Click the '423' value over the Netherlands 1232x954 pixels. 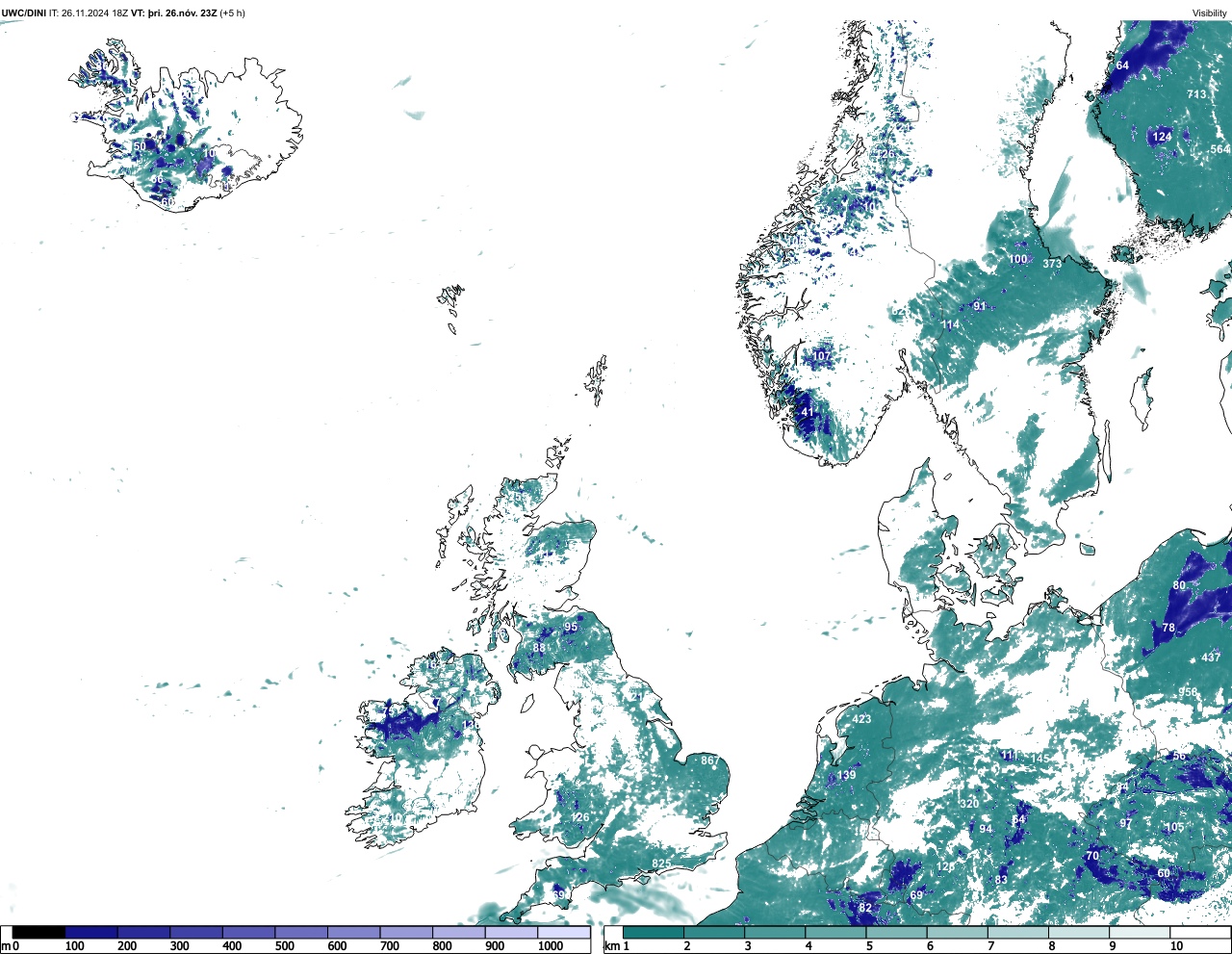pos(861,719)
